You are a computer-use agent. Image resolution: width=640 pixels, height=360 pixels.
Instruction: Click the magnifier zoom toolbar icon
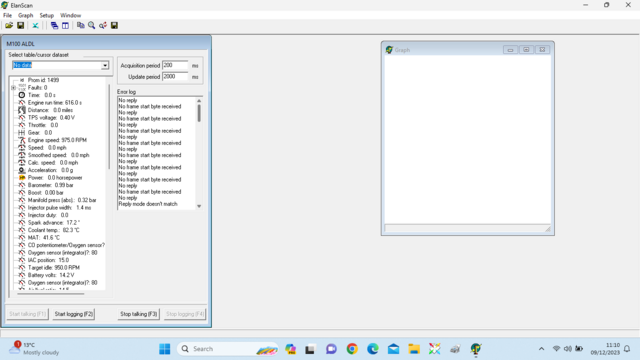(91, 25)
